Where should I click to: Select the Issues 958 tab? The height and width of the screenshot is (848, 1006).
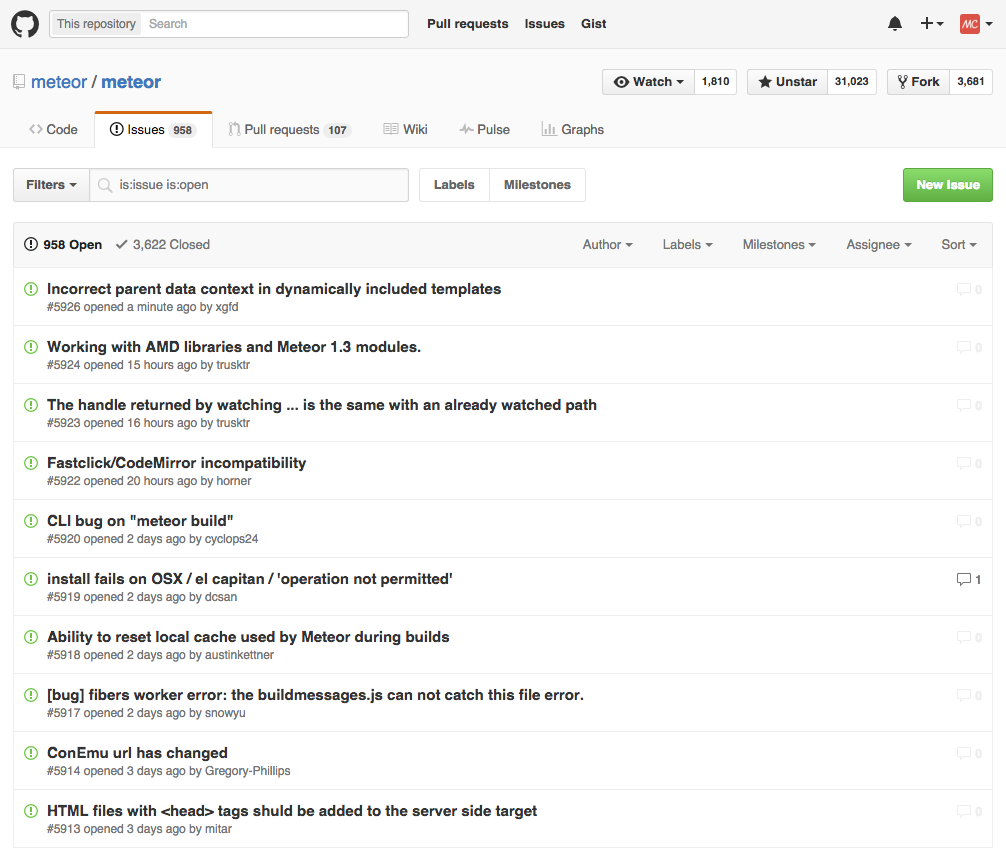pyautogui.click(x=153, y=130)
